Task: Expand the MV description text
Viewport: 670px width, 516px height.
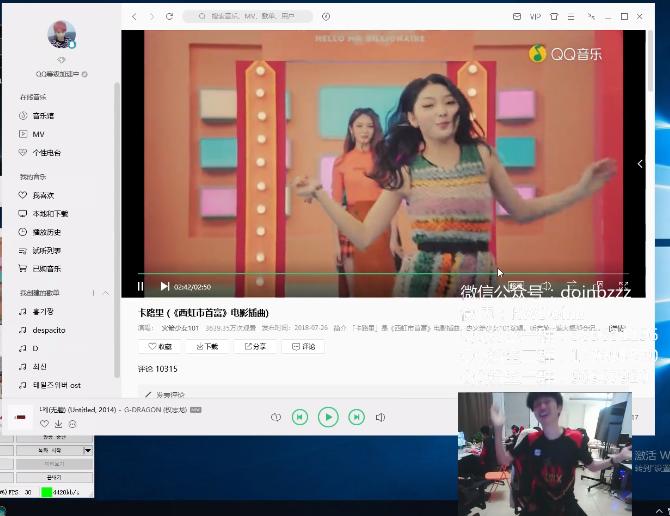Action: click(616, 328)
